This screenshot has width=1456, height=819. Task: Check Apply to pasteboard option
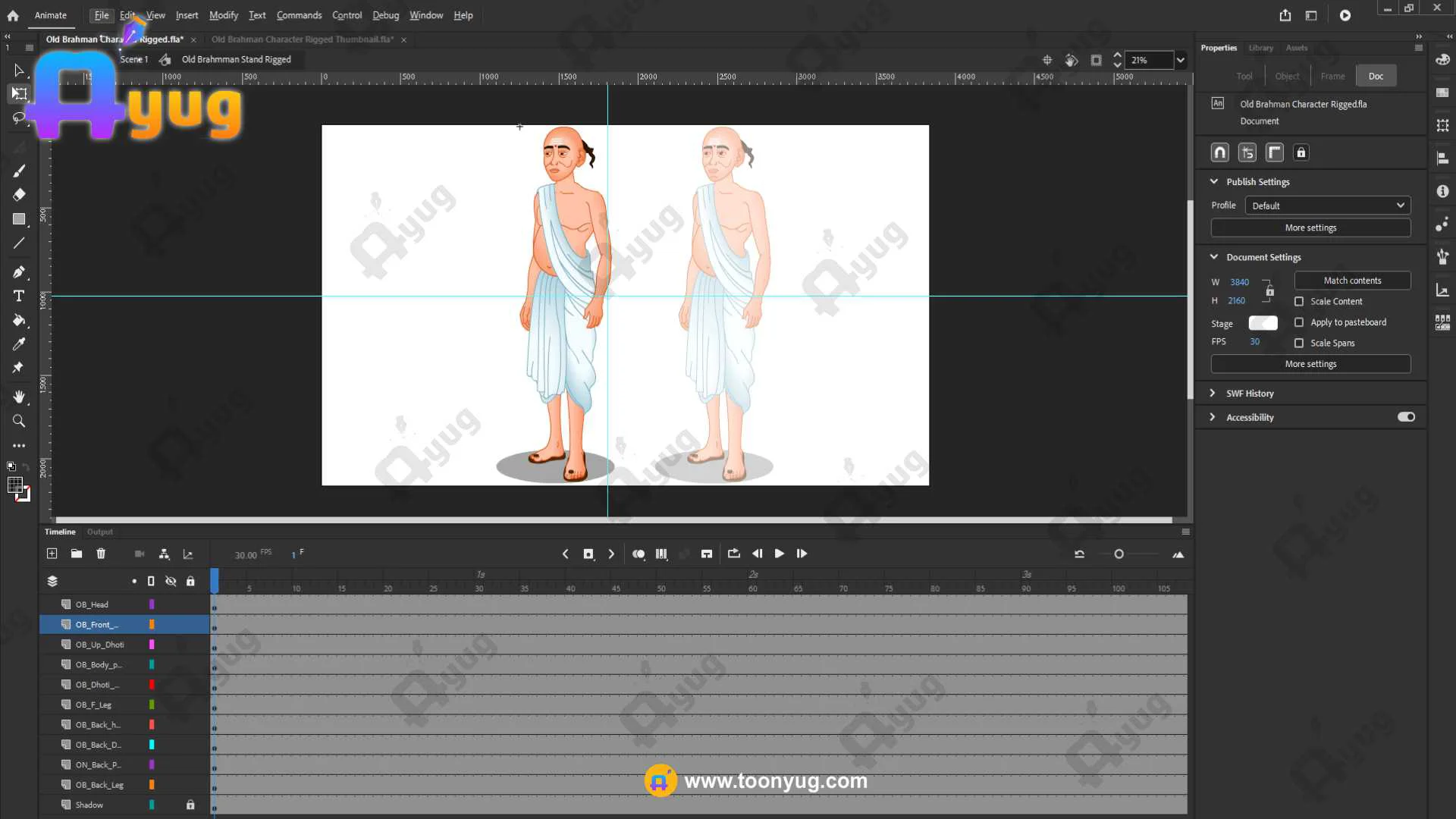point(1299,322)
